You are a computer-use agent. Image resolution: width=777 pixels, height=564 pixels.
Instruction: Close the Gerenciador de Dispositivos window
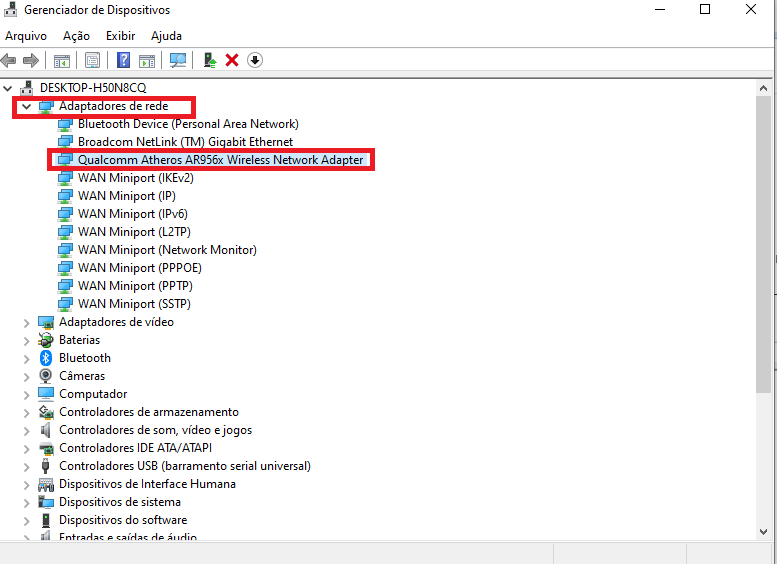751,9
